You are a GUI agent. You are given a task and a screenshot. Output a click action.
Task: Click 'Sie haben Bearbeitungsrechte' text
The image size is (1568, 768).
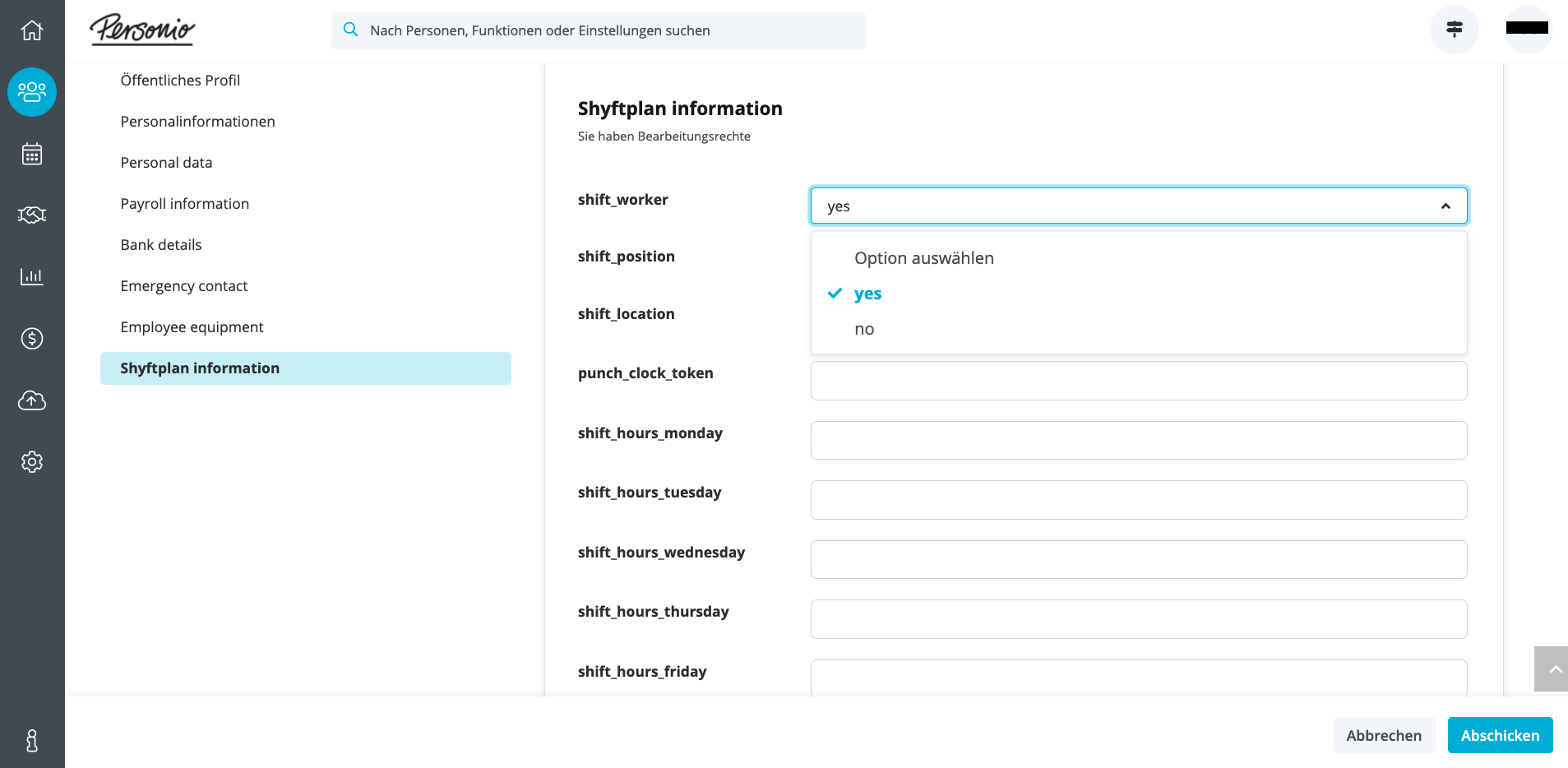664,136
